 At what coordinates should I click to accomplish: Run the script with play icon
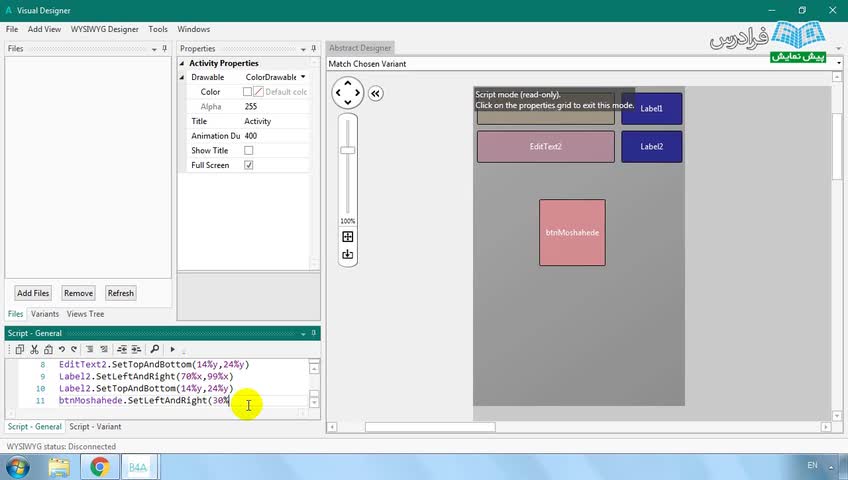[x=173, y=349]
